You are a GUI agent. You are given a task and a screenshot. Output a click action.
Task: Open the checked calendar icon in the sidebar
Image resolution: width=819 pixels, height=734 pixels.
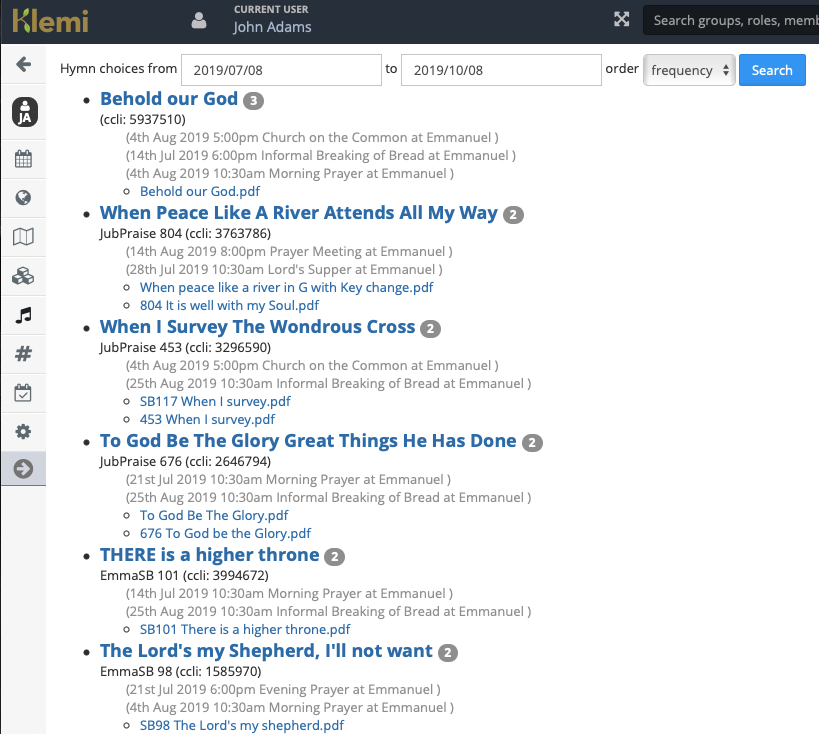[23, 392]
